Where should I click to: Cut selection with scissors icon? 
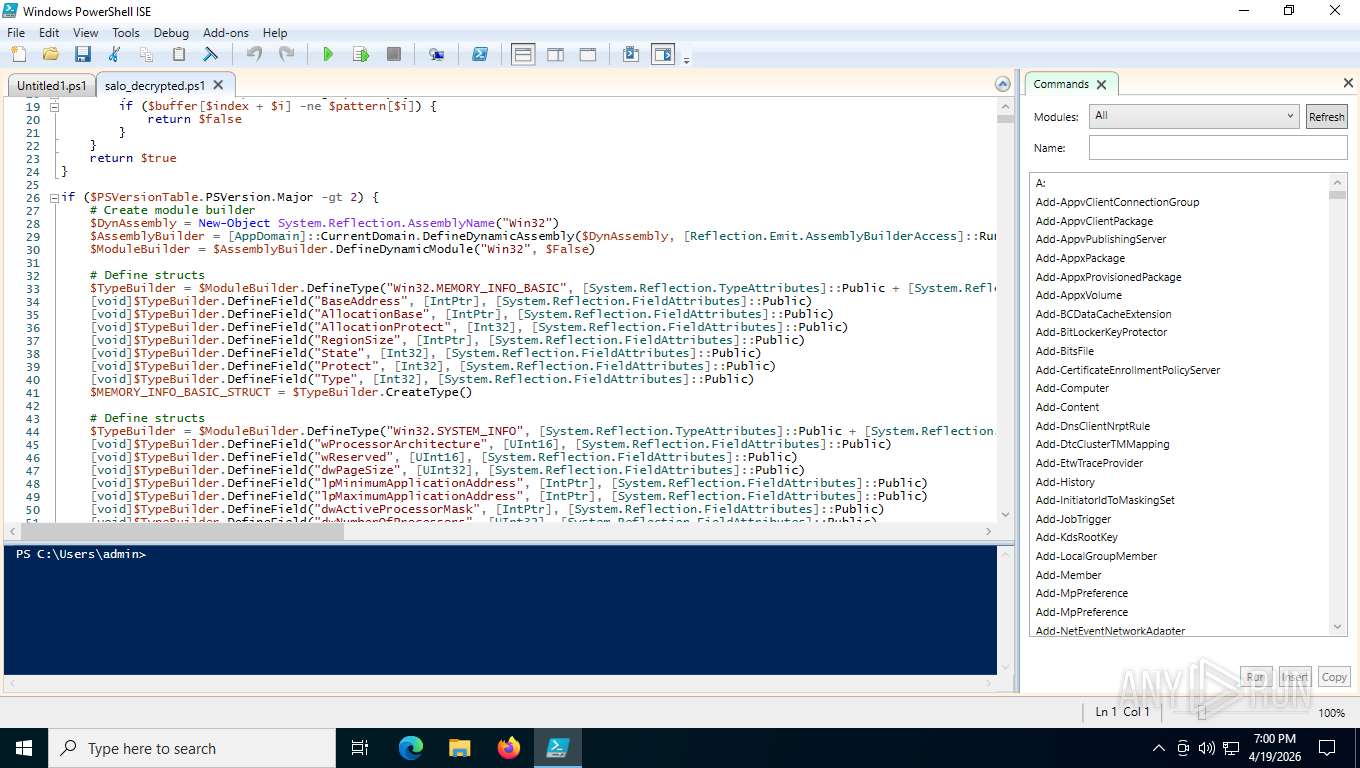point(114,54)
